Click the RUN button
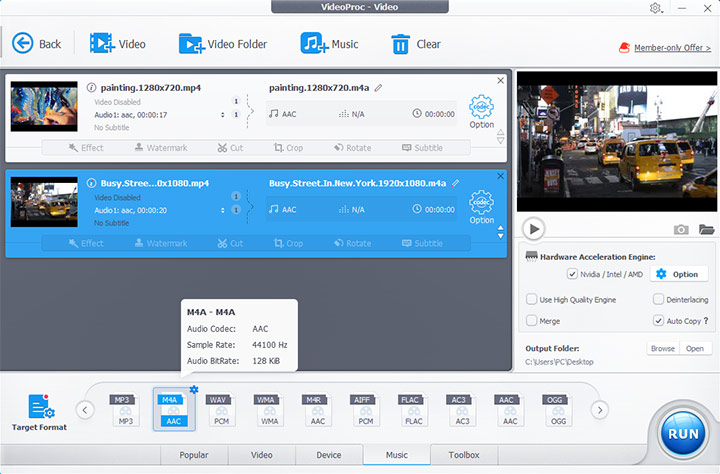The width and height of the screenshot is (720, 474). [683, 434]
